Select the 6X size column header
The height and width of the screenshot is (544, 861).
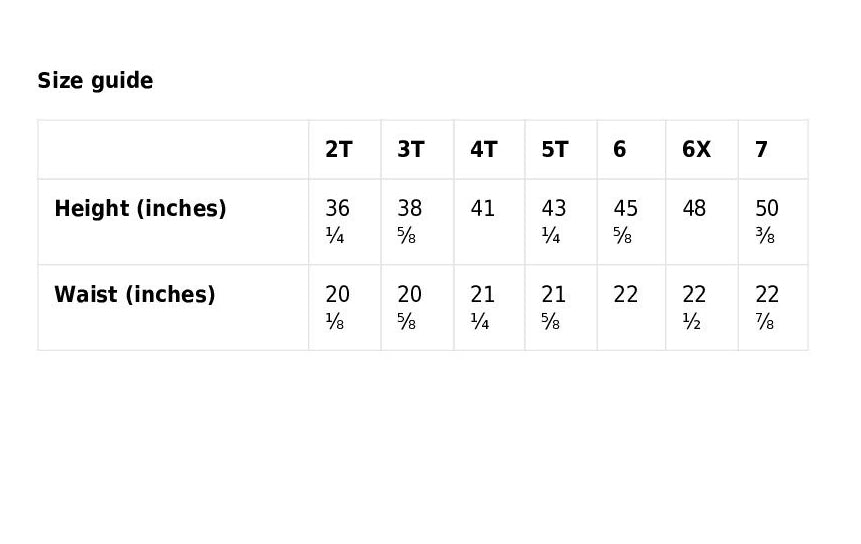(x=697, y=150)
